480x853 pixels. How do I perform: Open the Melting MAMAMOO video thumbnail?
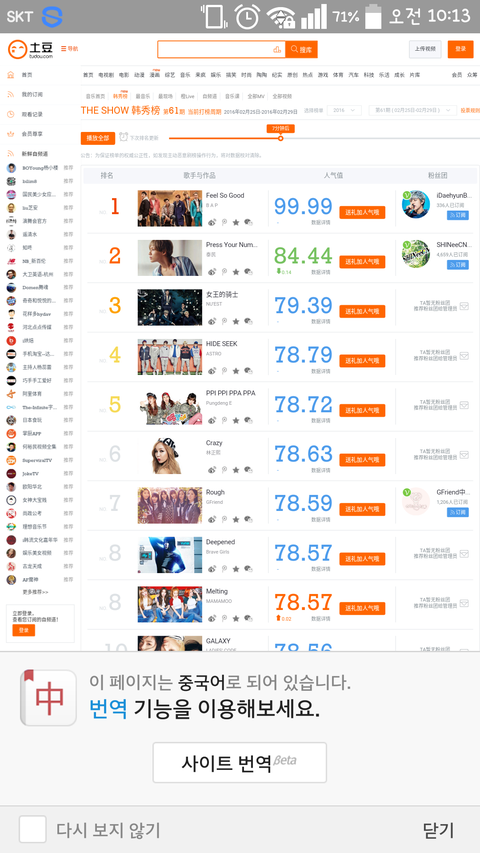tap(170, 604)
